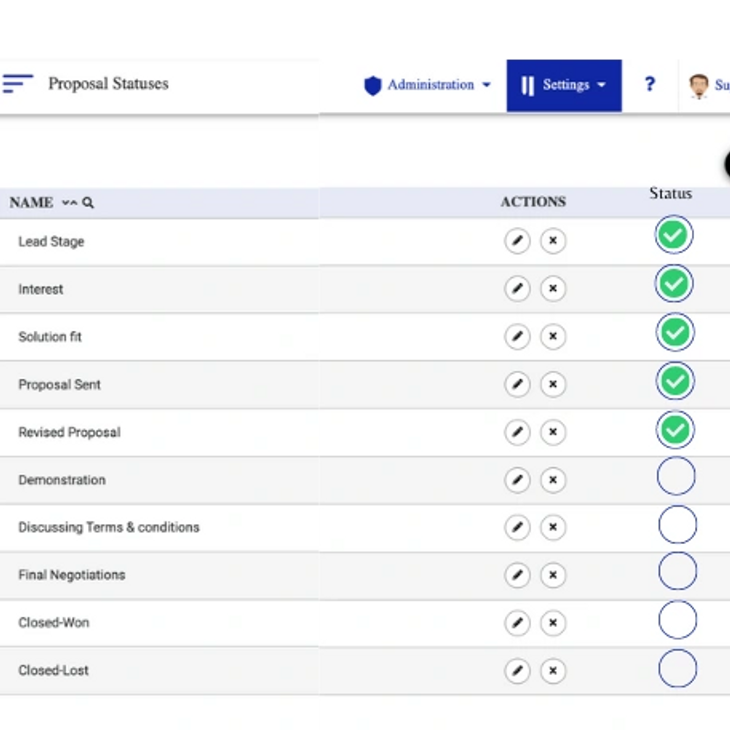Edit the Proposal Sent status

[x=517, y=384]
